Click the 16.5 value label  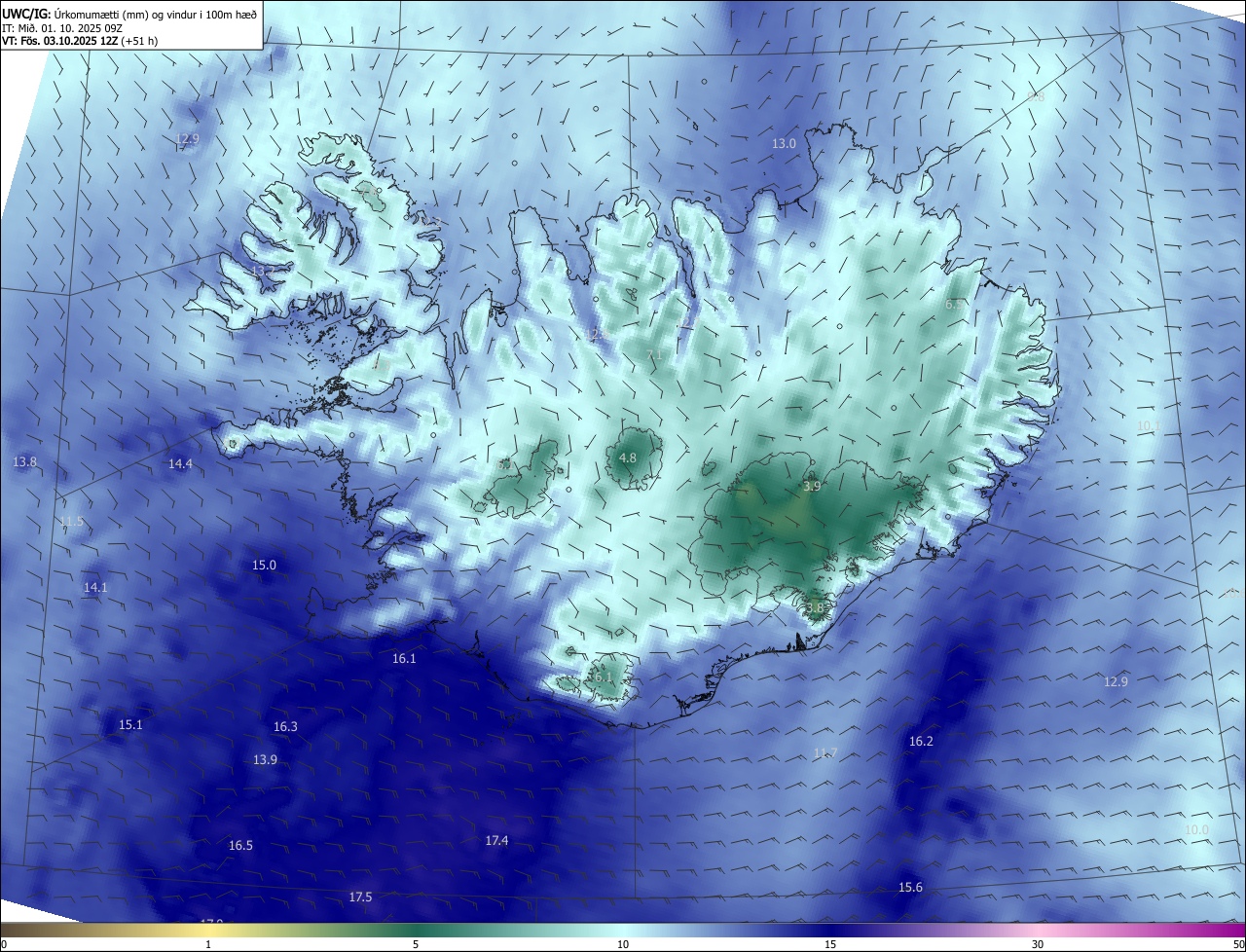point(240,846)
